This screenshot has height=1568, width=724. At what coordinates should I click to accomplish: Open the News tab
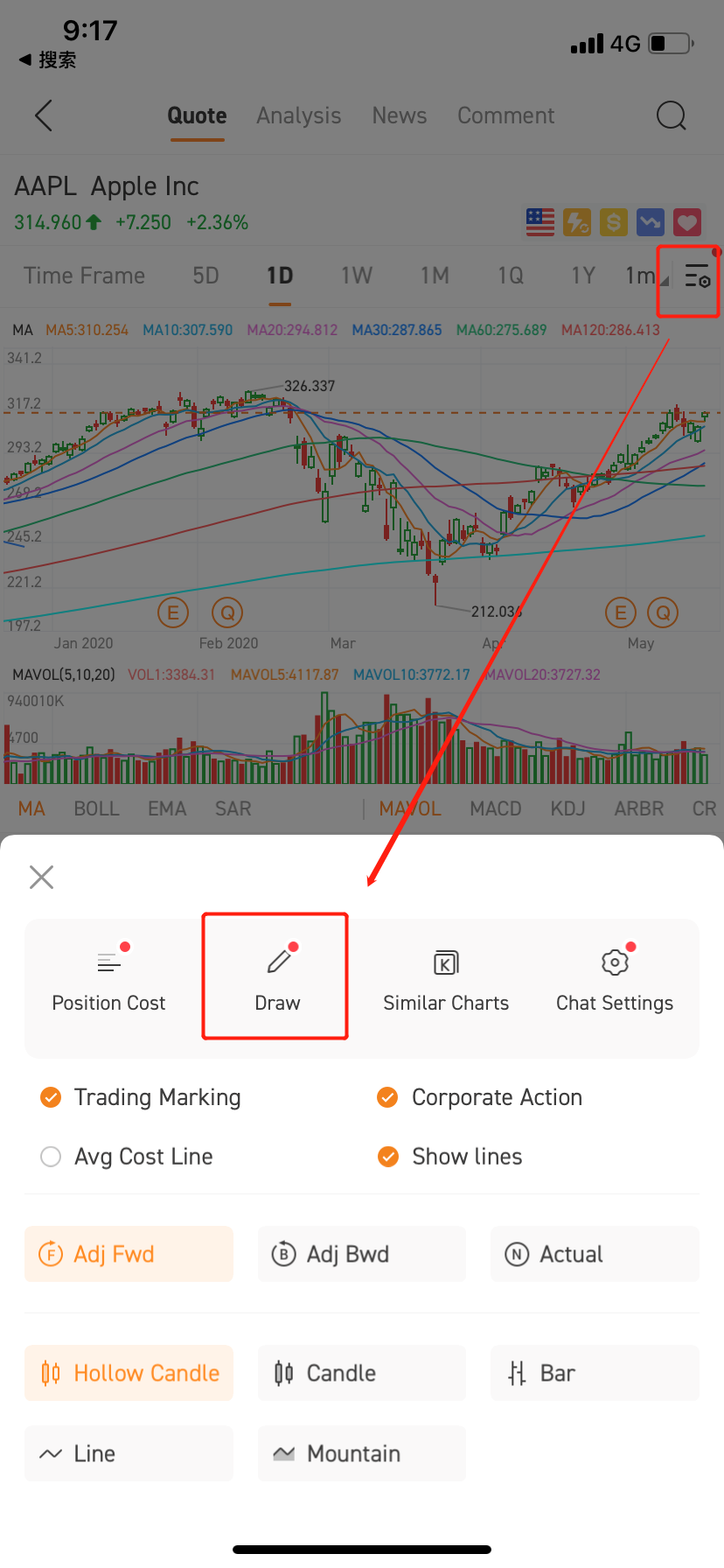point(399,115)
